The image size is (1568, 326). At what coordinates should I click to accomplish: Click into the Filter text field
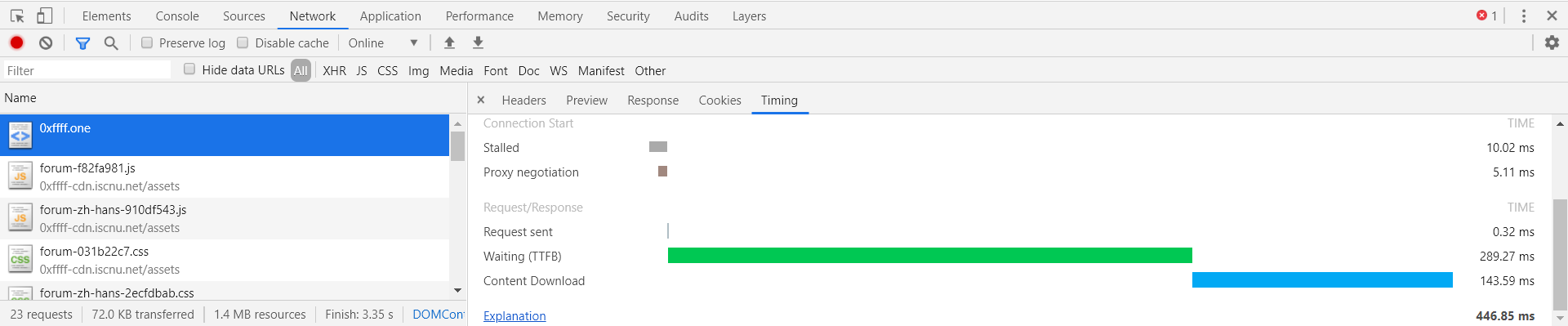pyautogui.click(x=87, y=70)
